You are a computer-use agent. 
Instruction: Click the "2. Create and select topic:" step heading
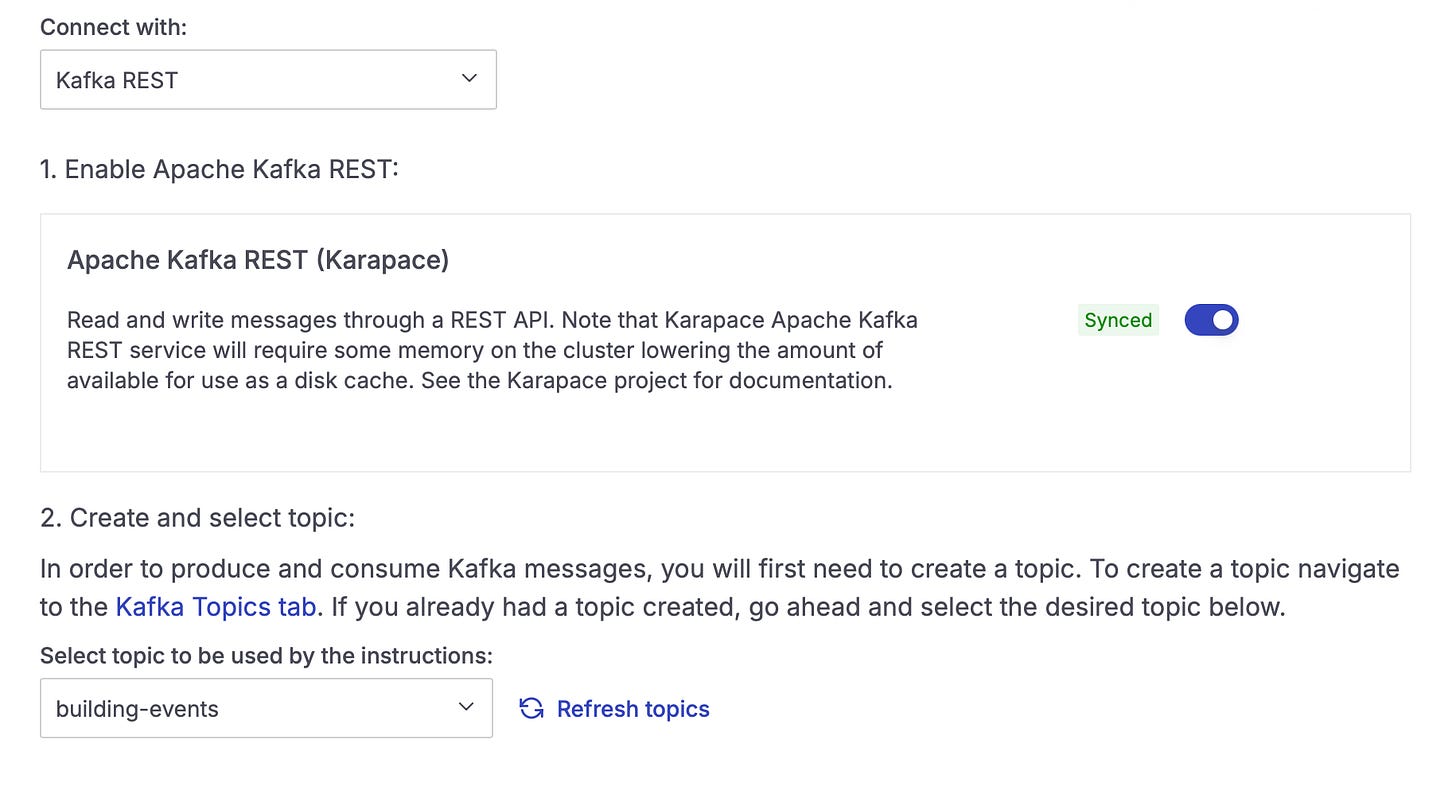tap(198, 518)
